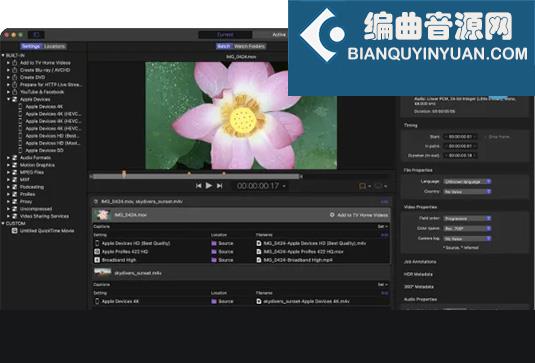The width and height of the screenshot is (535, 363).
Task: Click the Untitled QuickTime Movie setting icon
Action: coord(15,231)
